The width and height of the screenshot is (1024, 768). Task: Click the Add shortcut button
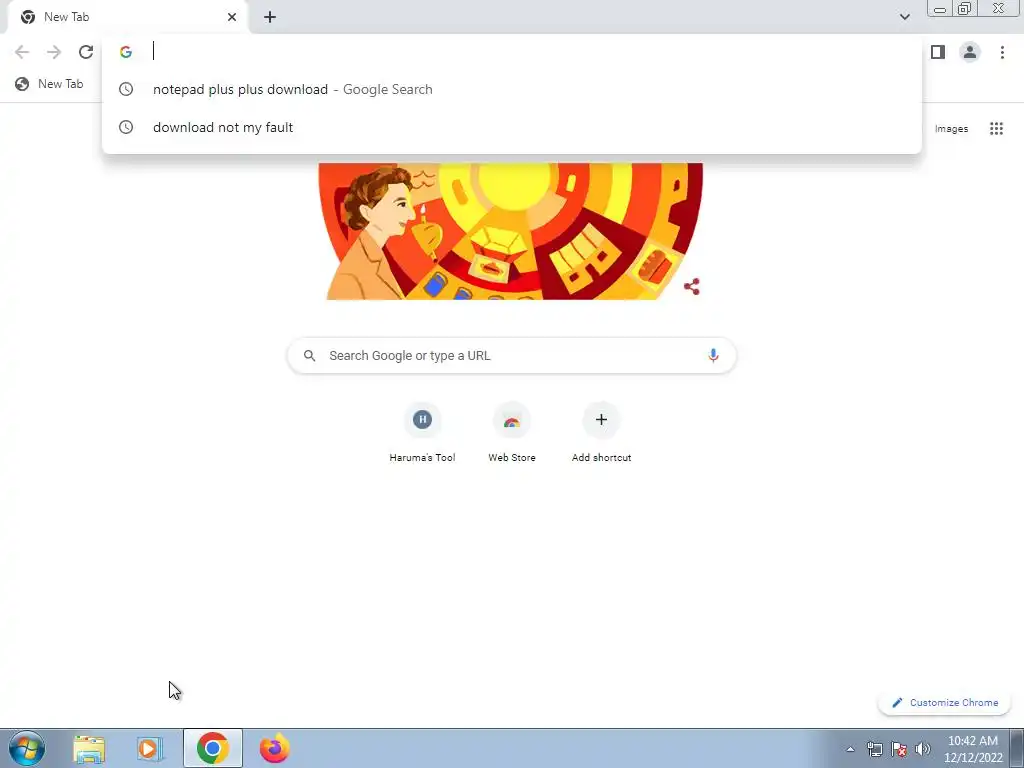pyautogui.click(x=601, y=432)
